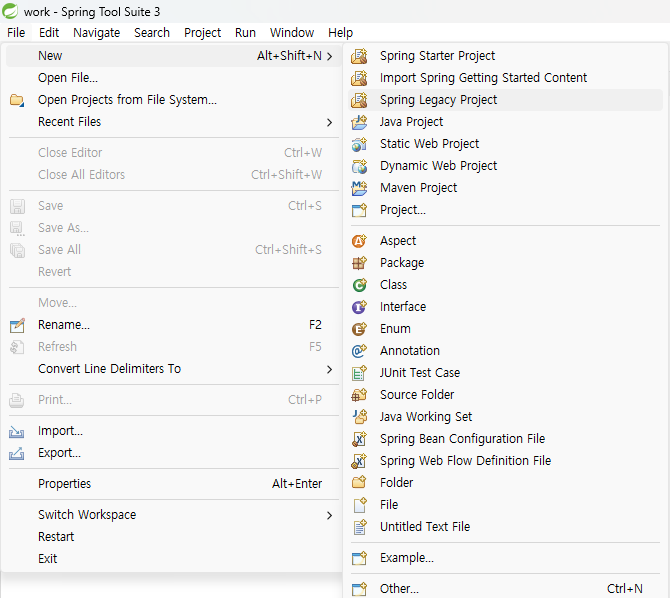Click the brown Enum icon
The height and width of the screenshot is (598, 670).
coord(359,329)
